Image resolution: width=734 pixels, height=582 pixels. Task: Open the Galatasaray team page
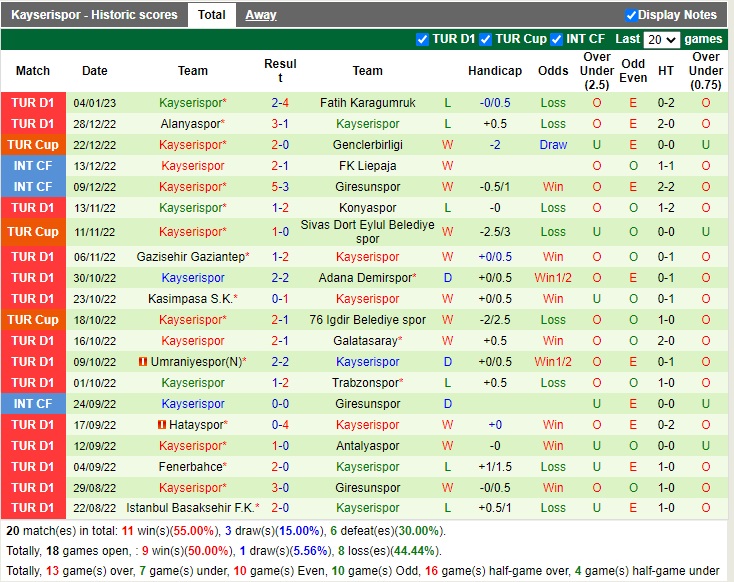pos(365,341)
